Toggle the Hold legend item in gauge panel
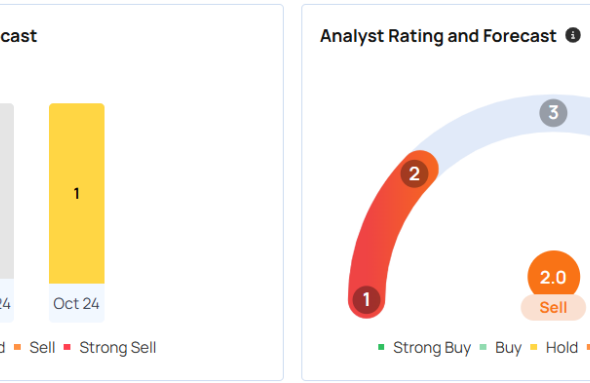 click(x=554, y=348)
